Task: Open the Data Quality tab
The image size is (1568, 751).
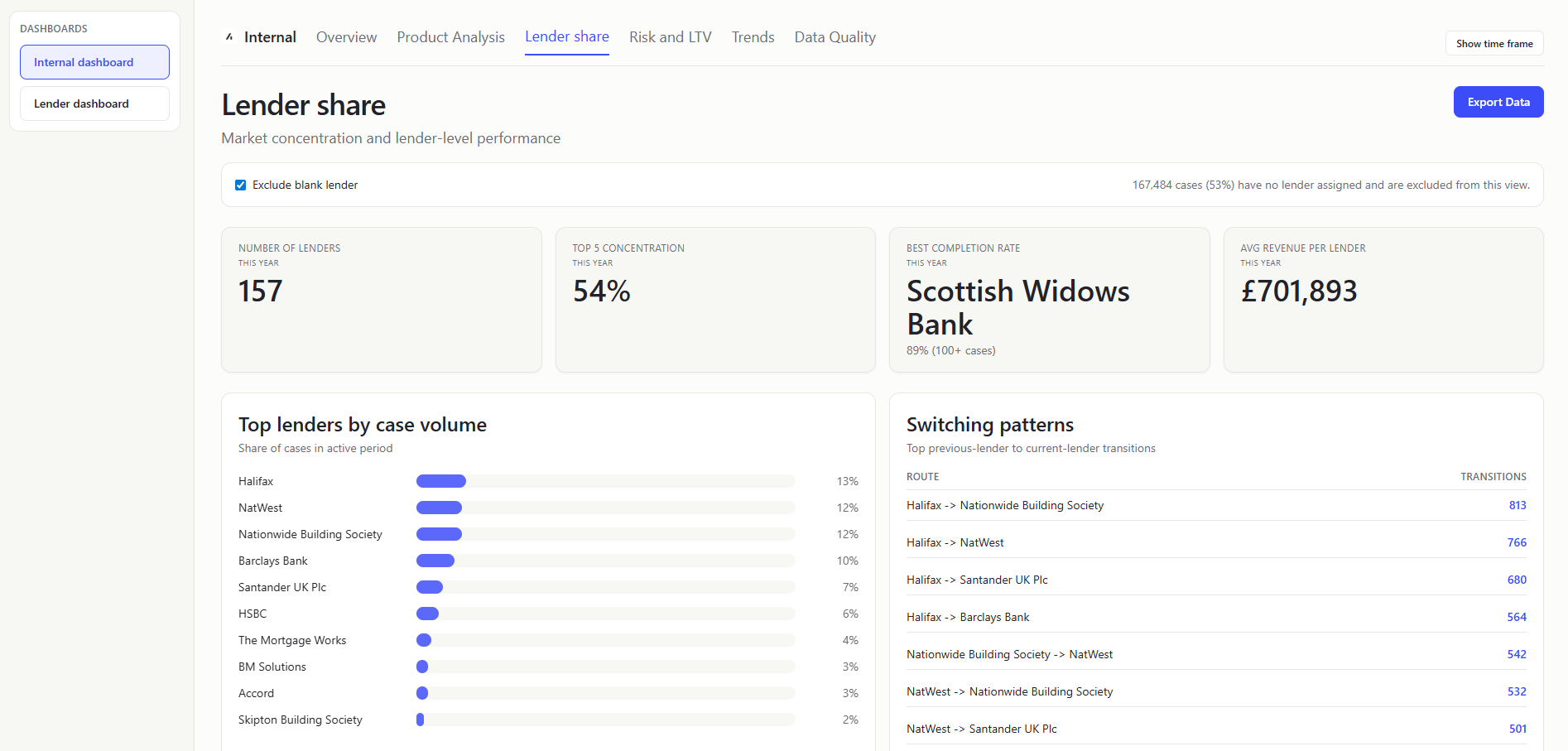Action: tap(835, 36)
